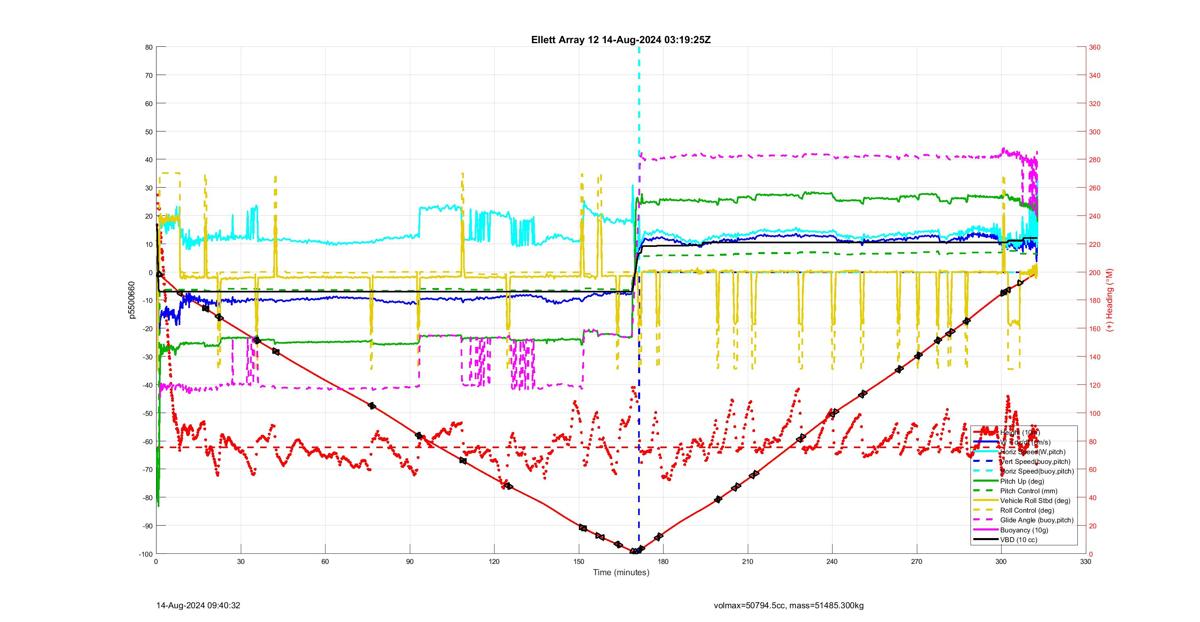Click the '(+) Heading (°M)' right axis label

[x=1110, y=300]
